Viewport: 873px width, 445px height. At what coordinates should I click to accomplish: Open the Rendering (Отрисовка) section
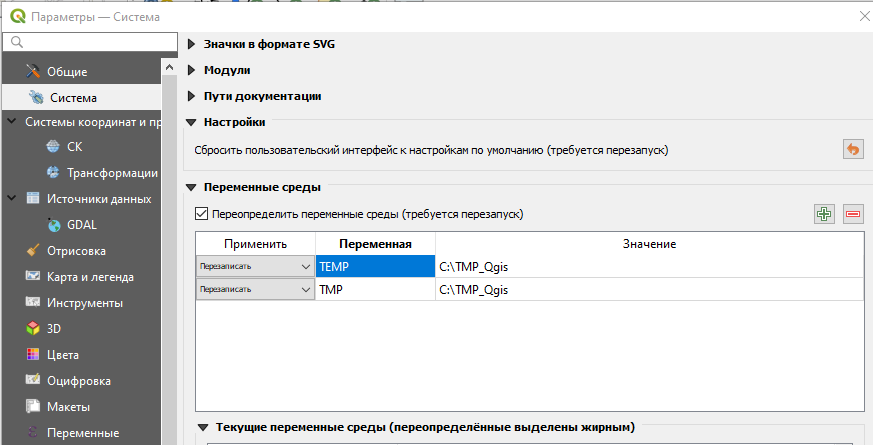(x=76, y=251)
